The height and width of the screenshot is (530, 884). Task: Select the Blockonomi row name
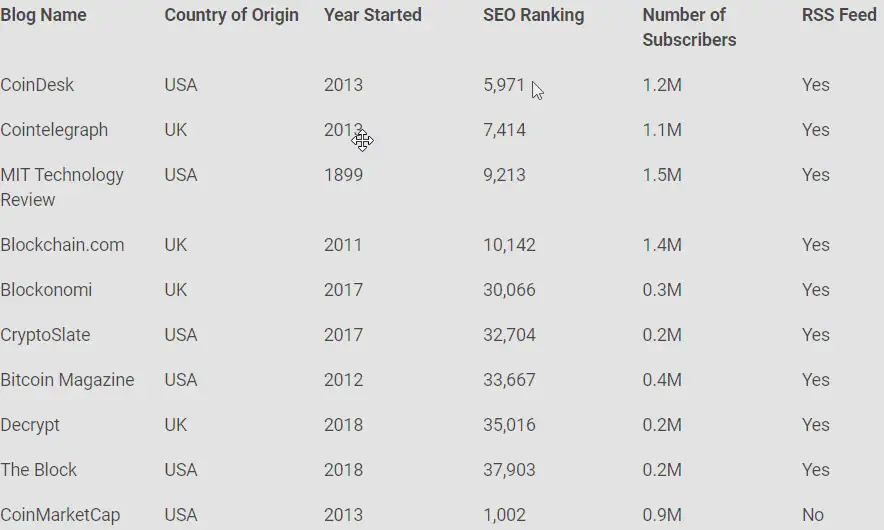point(46,290)
